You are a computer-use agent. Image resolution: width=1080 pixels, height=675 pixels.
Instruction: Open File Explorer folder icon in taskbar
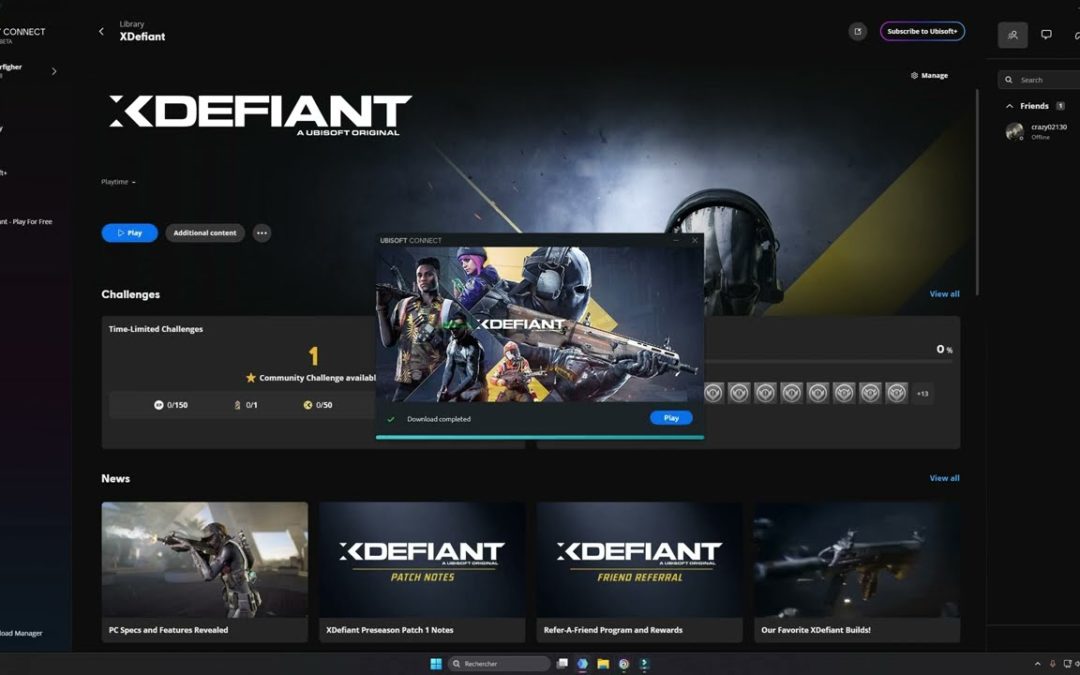point(603,663)
